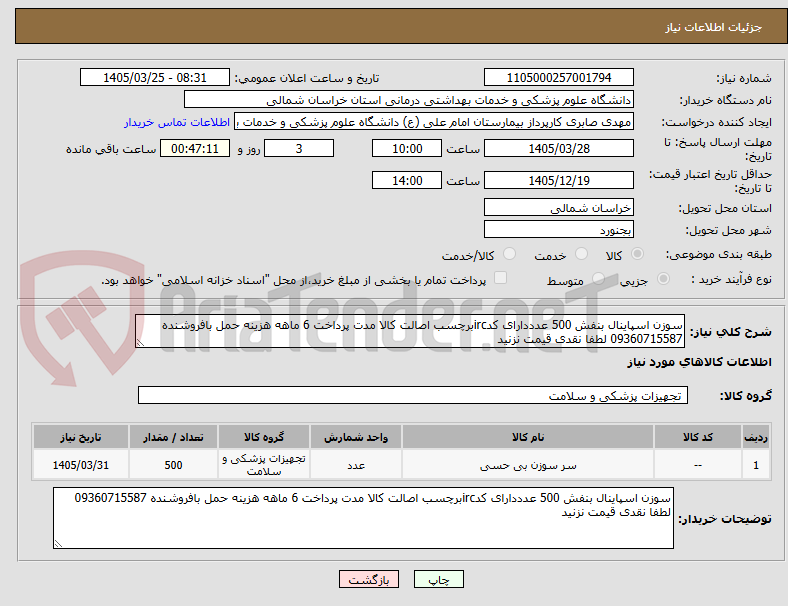Click the response deadline date 1405/03/28
The height and width of the screenshot is (606, 788).
click(559, 149)
